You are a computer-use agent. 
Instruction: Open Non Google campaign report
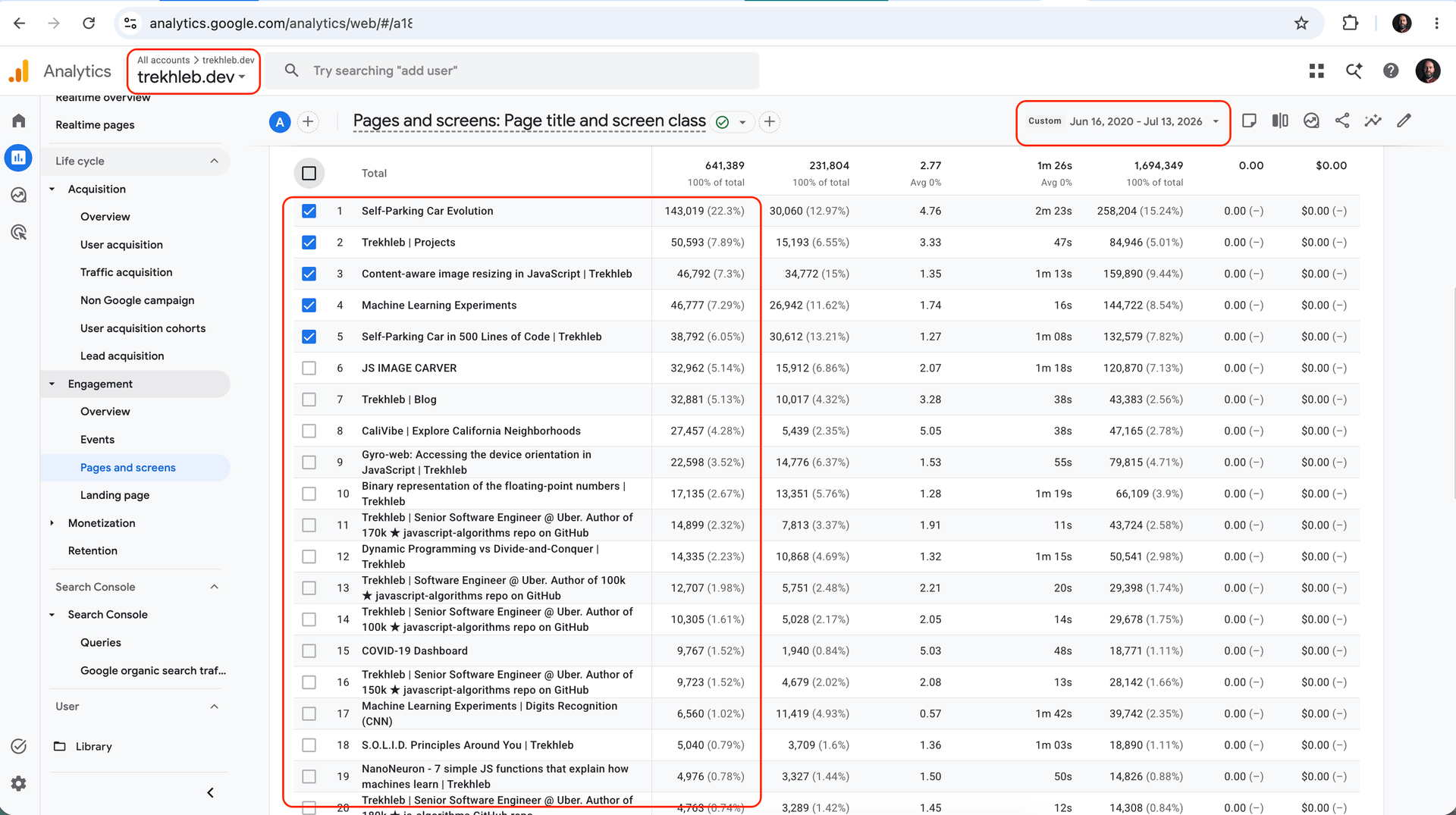click(137, 300)
